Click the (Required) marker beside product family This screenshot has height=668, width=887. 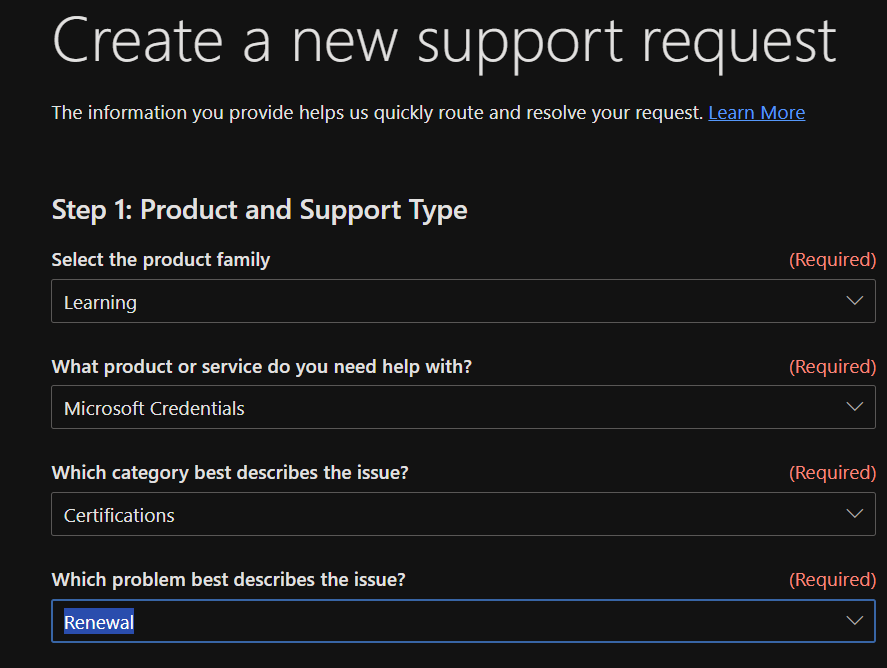[x=832, y=260]
